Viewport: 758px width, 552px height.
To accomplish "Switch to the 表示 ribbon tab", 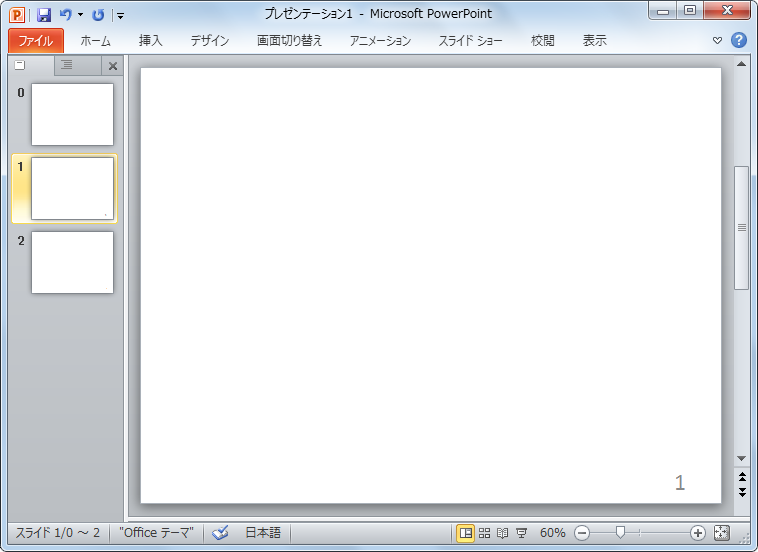I will click(594, 41).
